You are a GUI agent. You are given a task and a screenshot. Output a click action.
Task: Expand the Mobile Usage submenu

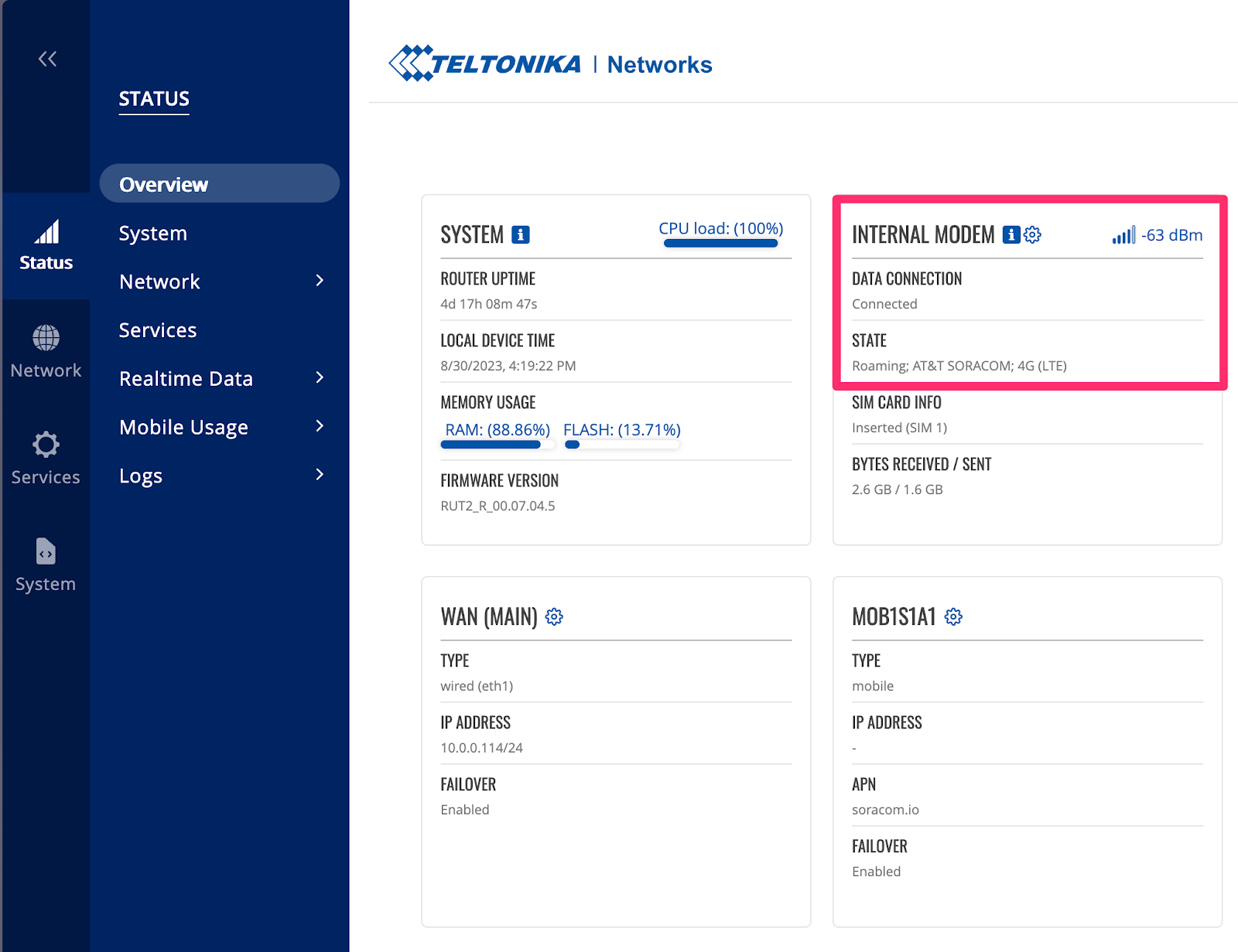[320, 426]
